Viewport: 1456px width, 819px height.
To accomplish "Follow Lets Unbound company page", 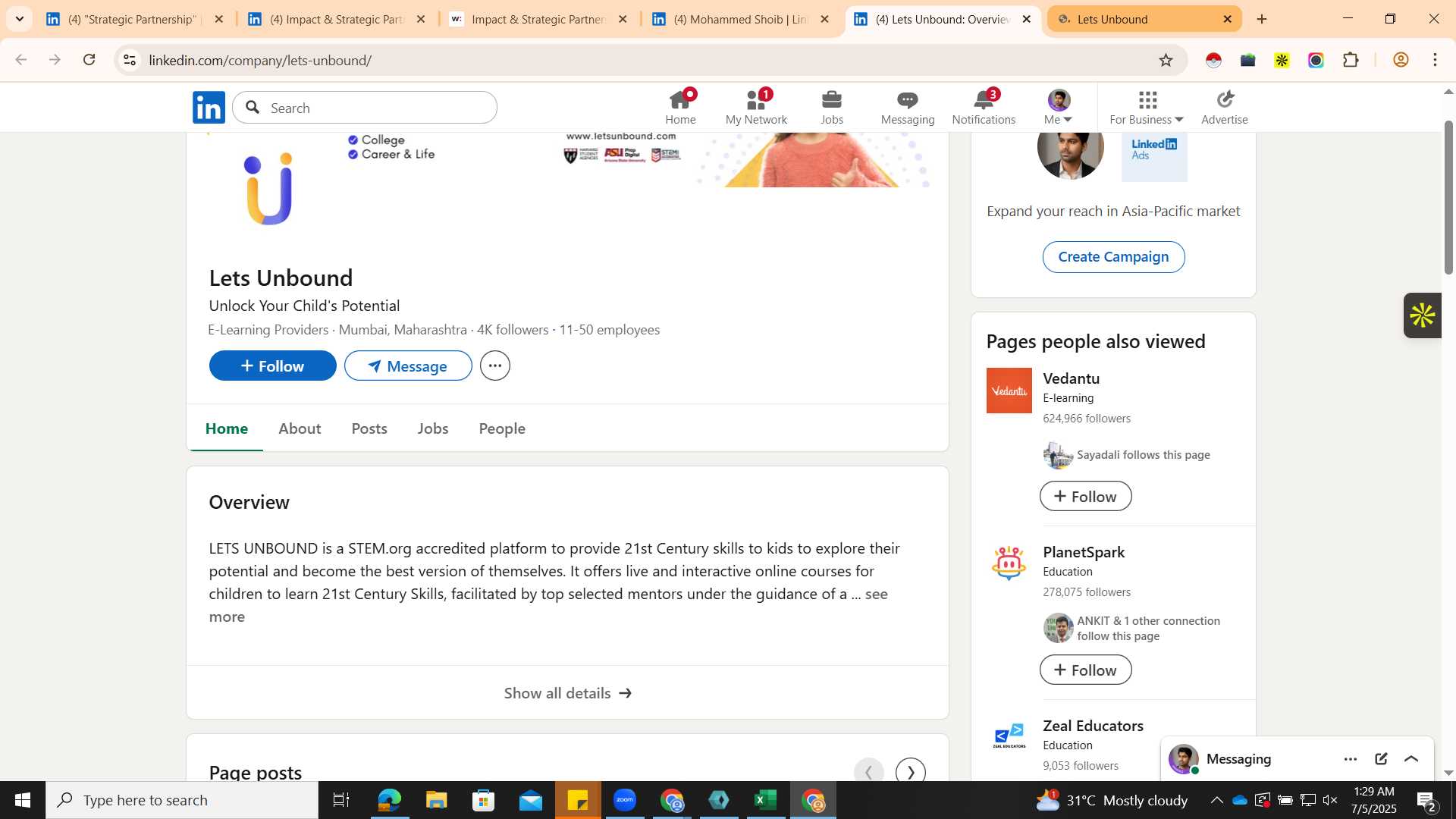I will tap(273, 366).
